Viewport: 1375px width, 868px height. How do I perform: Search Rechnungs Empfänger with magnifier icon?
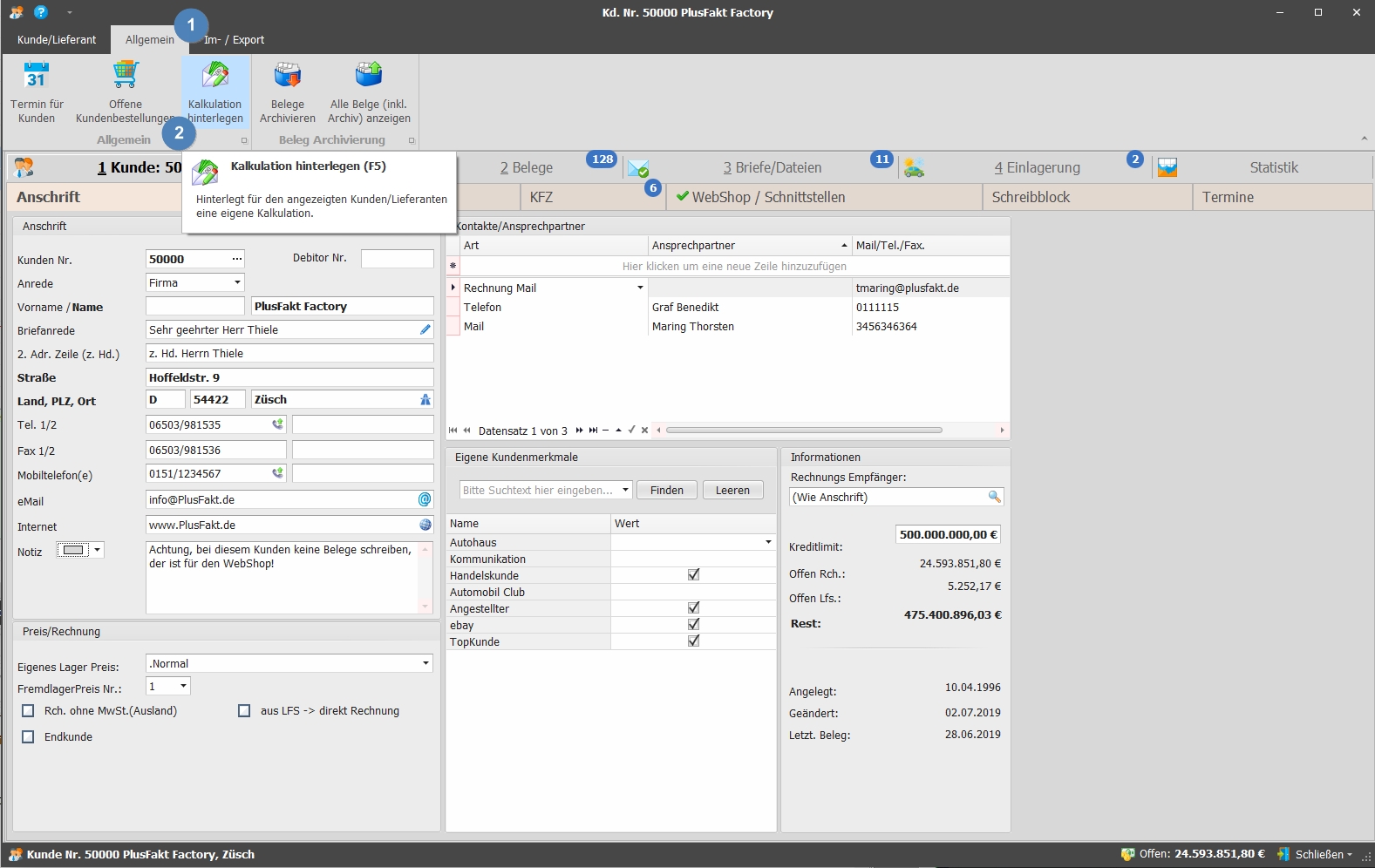tap(994, 497)
